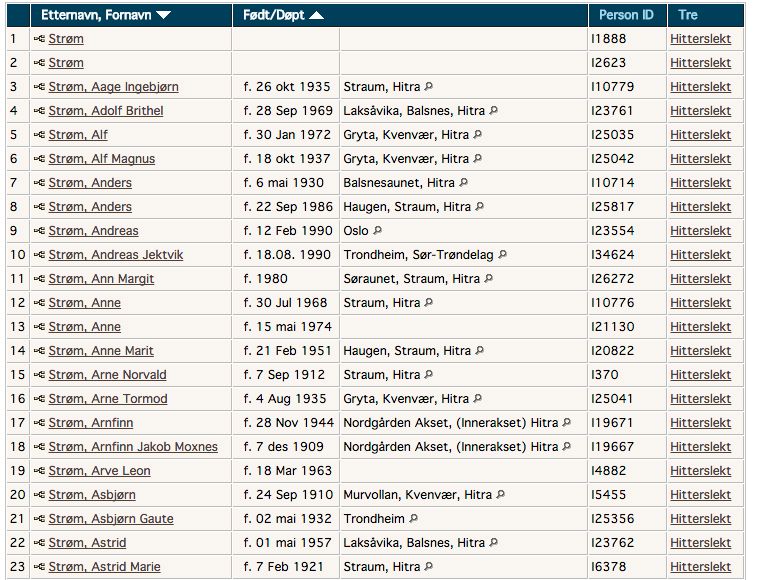This screenshot has height=580, width=767.
Task: Click the Person ID column header
Action: [626, 15]
